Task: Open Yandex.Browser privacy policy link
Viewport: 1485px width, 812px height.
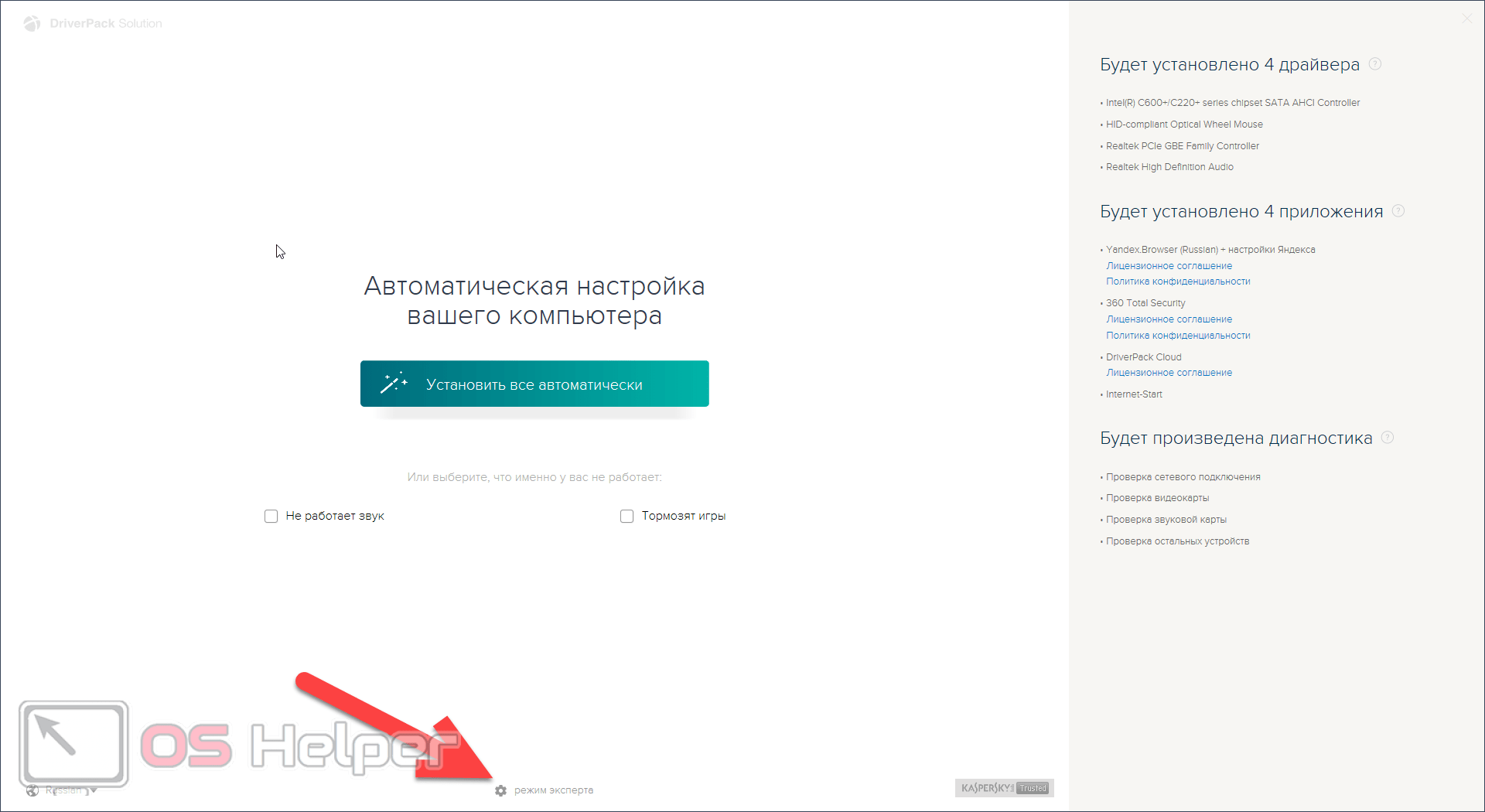Action: [1177, 281]
